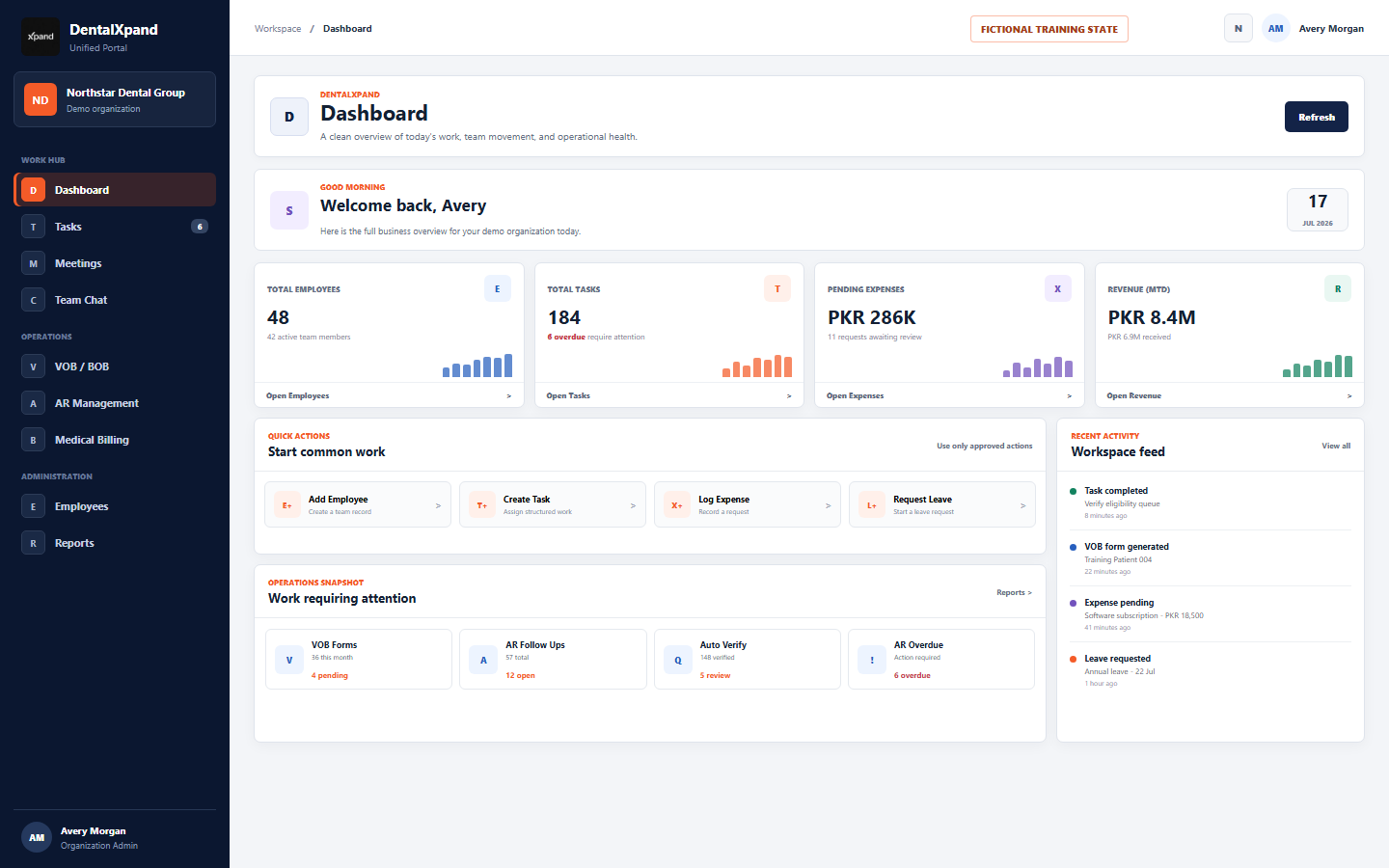The height and width of the screenshot is (868, 1389).
Task: Open the Tasks label in the sidebar
Action: pyautogui.click(x=68, y=227)
